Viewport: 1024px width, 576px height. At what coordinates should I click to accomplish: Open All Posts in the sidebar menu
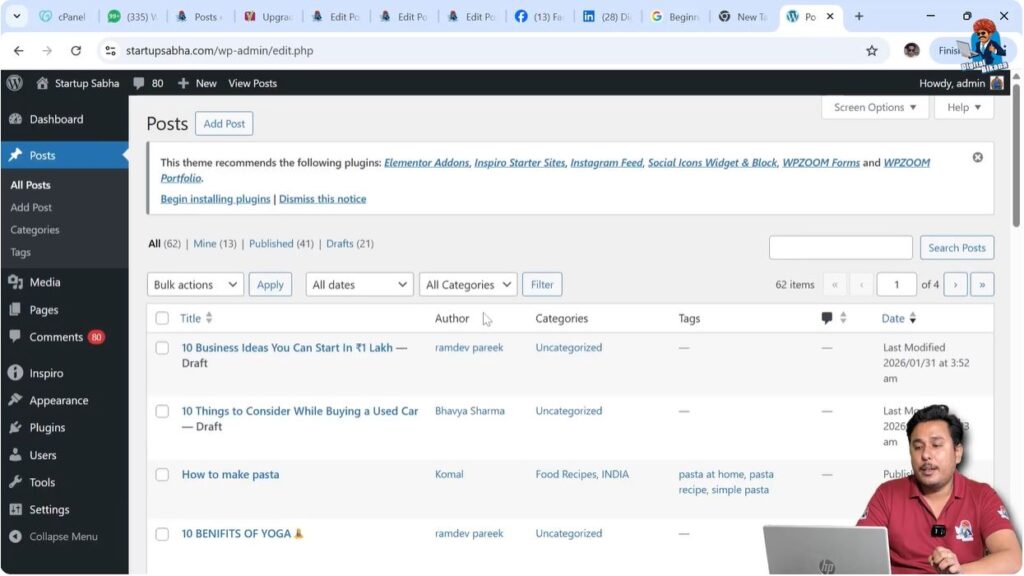click(31, 184)
